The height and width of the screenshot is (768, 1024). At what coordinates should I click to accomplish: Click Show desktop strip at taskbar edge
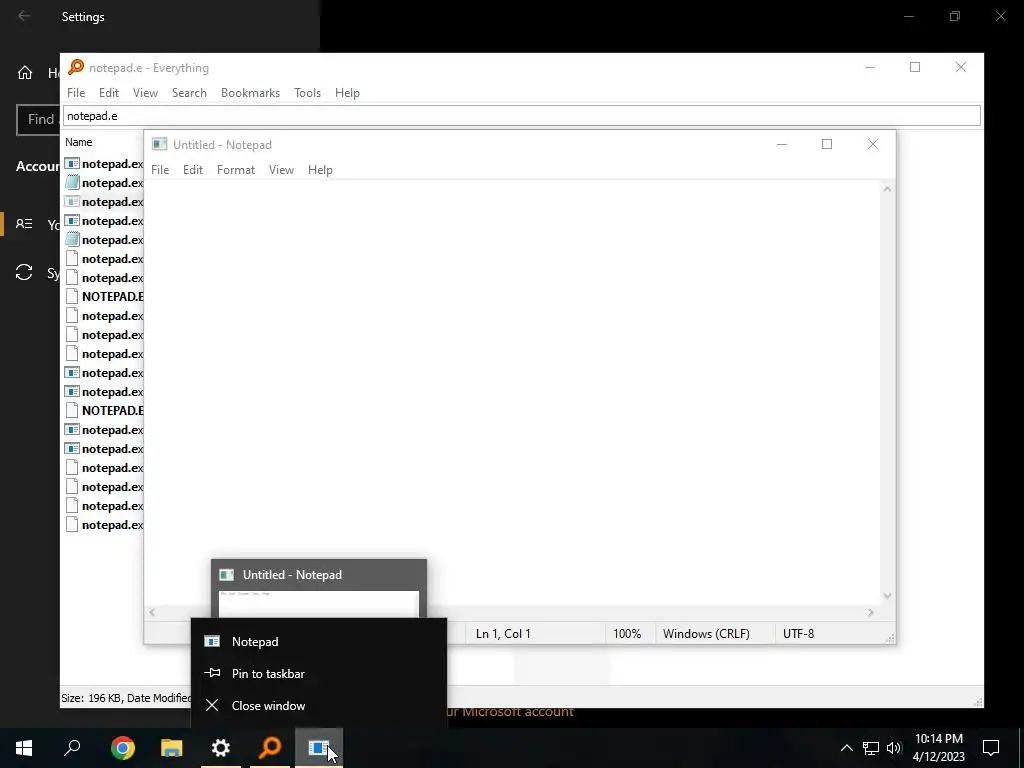click(1021, 748)
